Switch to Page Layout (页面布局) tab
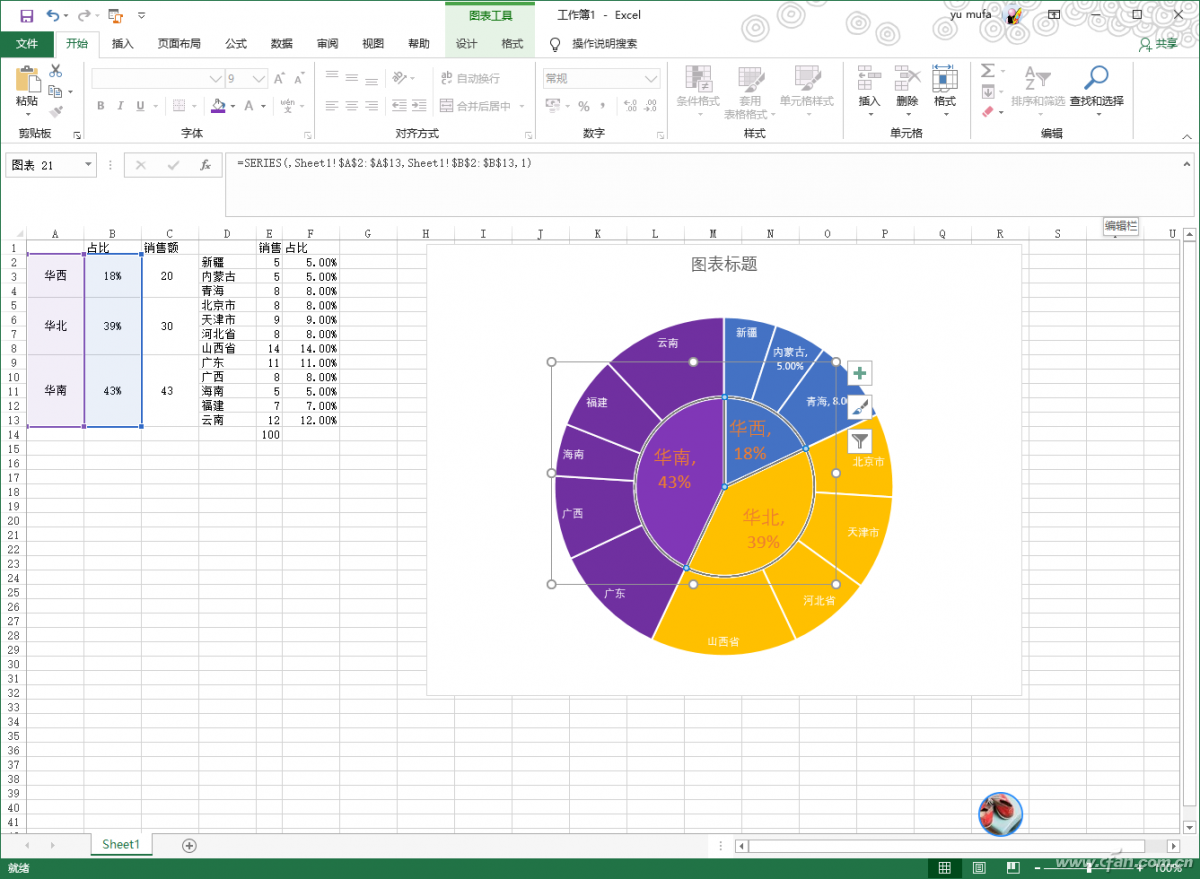This screenshot has width=1200, height=879. (179, 44)
